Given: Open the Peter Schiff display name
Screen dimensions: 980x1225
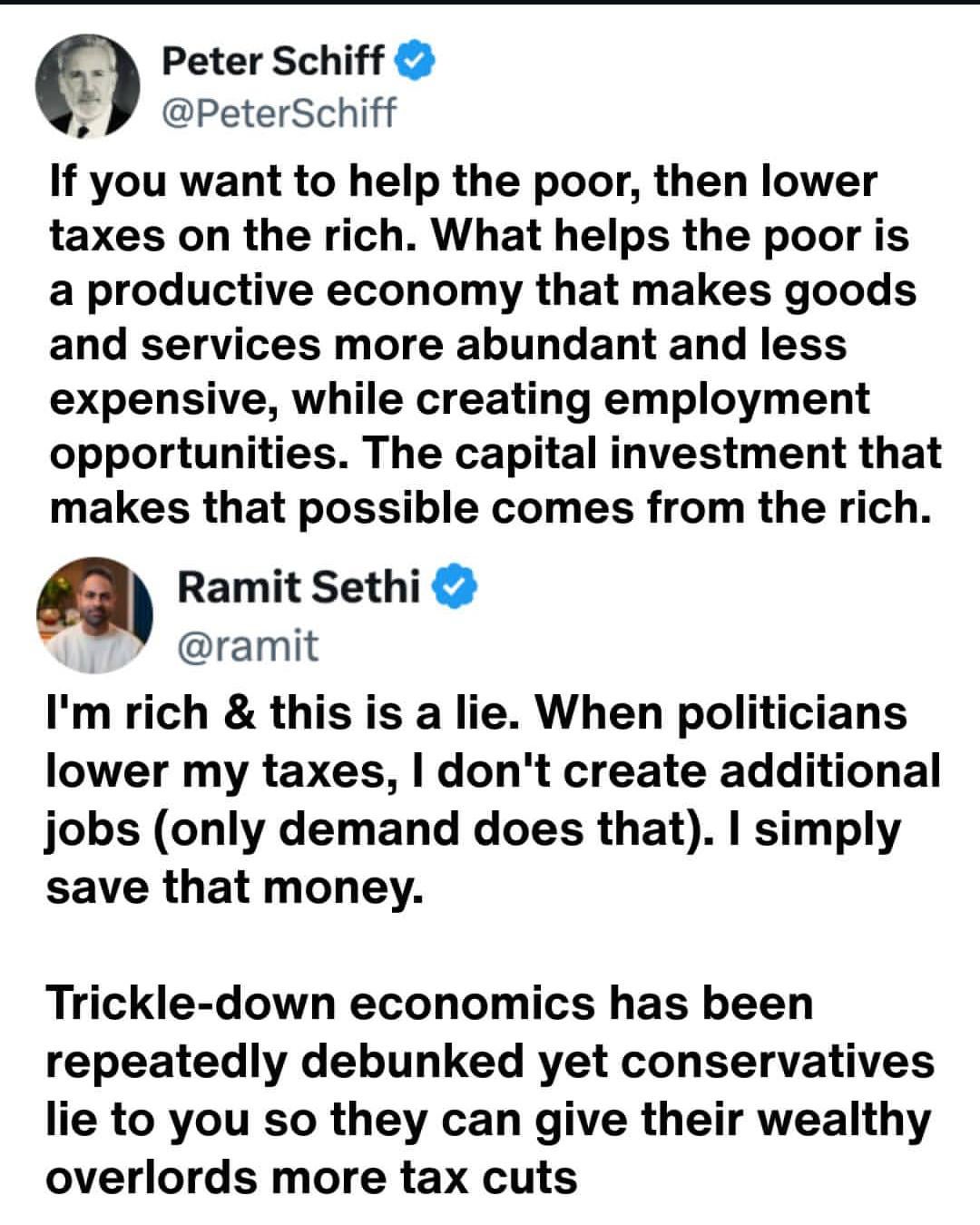Looking at the screenshot, I should click(x=272, y=62).
